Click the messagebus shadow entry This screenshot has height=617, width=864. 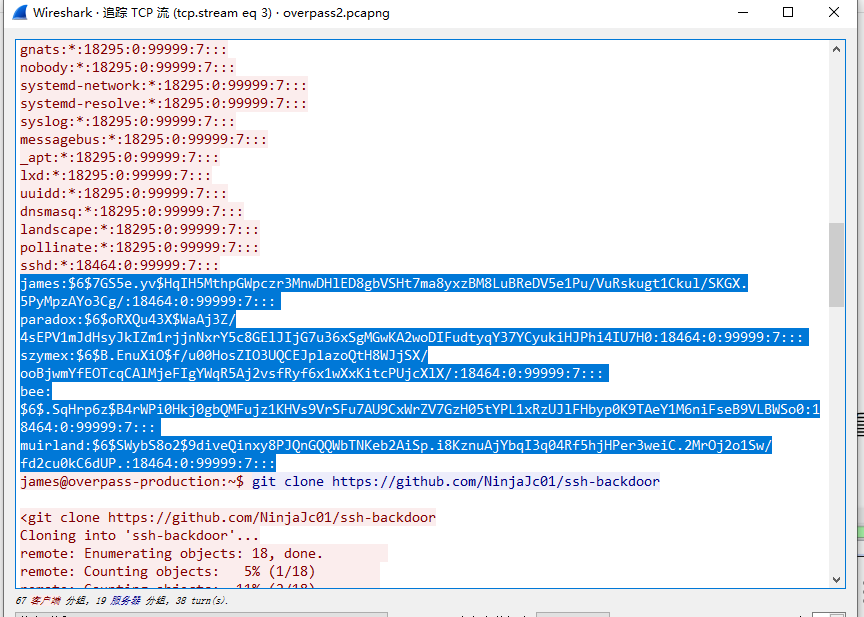tap(143, 140)
